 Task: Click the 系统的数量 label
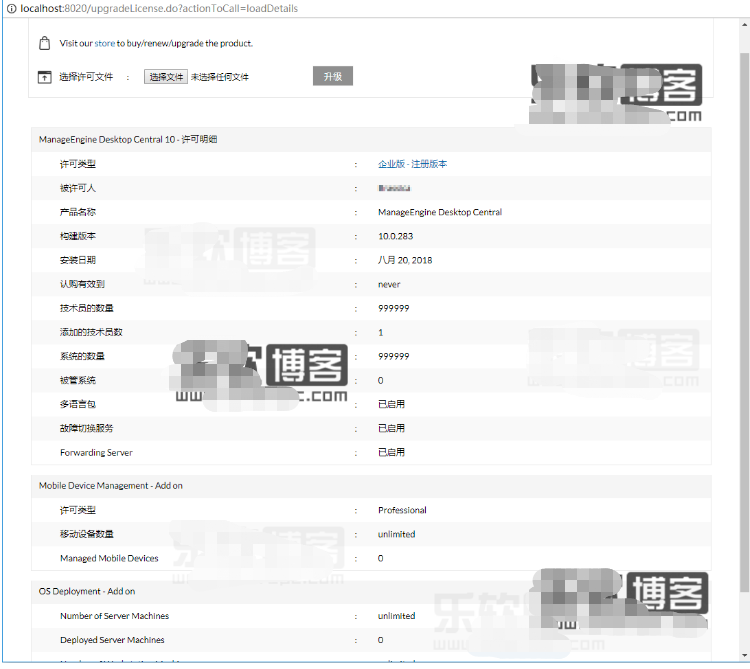click(x=82, y=356)
